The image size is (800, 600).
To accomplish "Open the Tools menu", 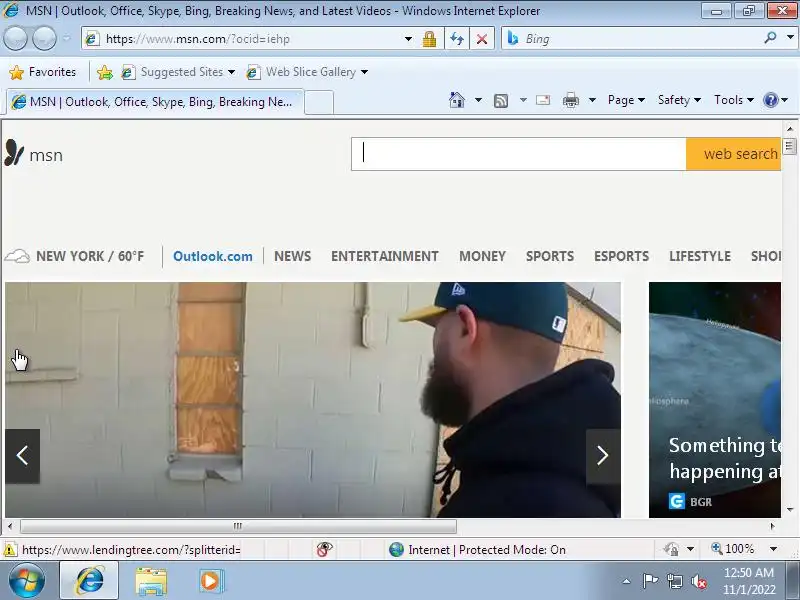I will 734,100.
